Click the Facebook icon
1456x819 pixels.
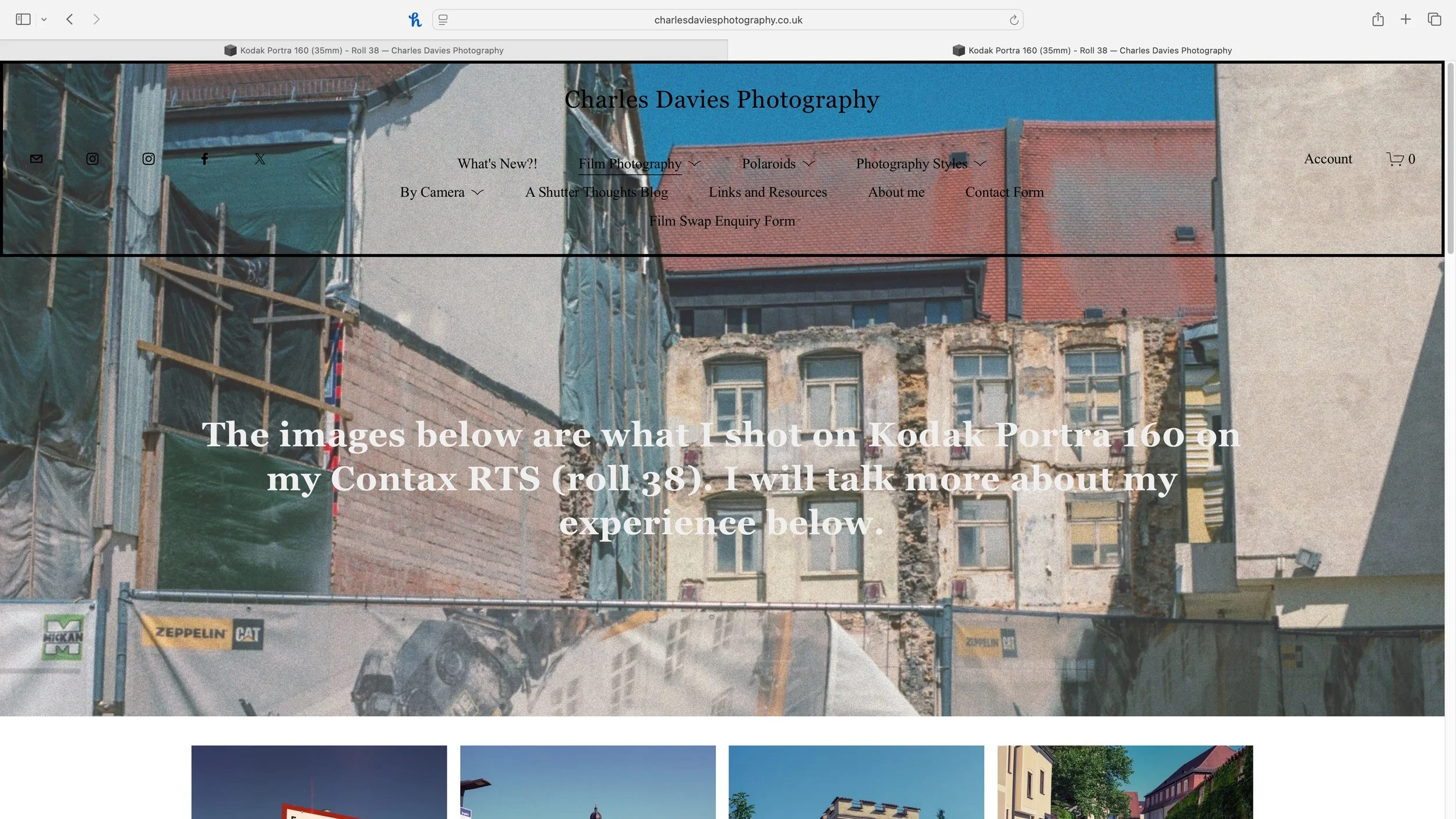pyautogui.click(x=204, y=159)
